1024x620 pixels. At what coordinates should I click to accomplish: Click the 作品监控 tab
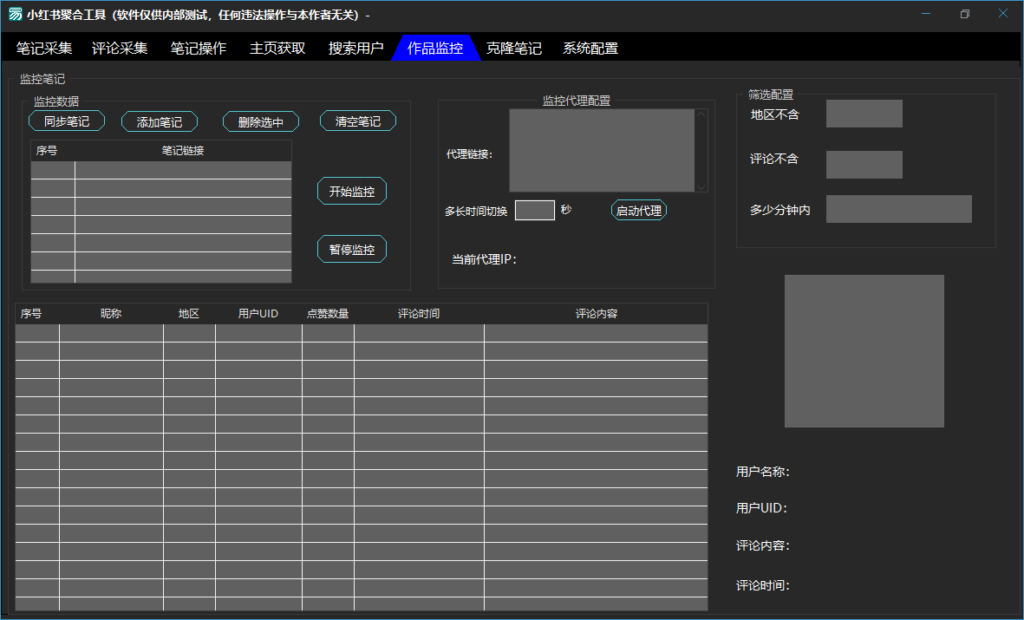click(x=436, y=48)
